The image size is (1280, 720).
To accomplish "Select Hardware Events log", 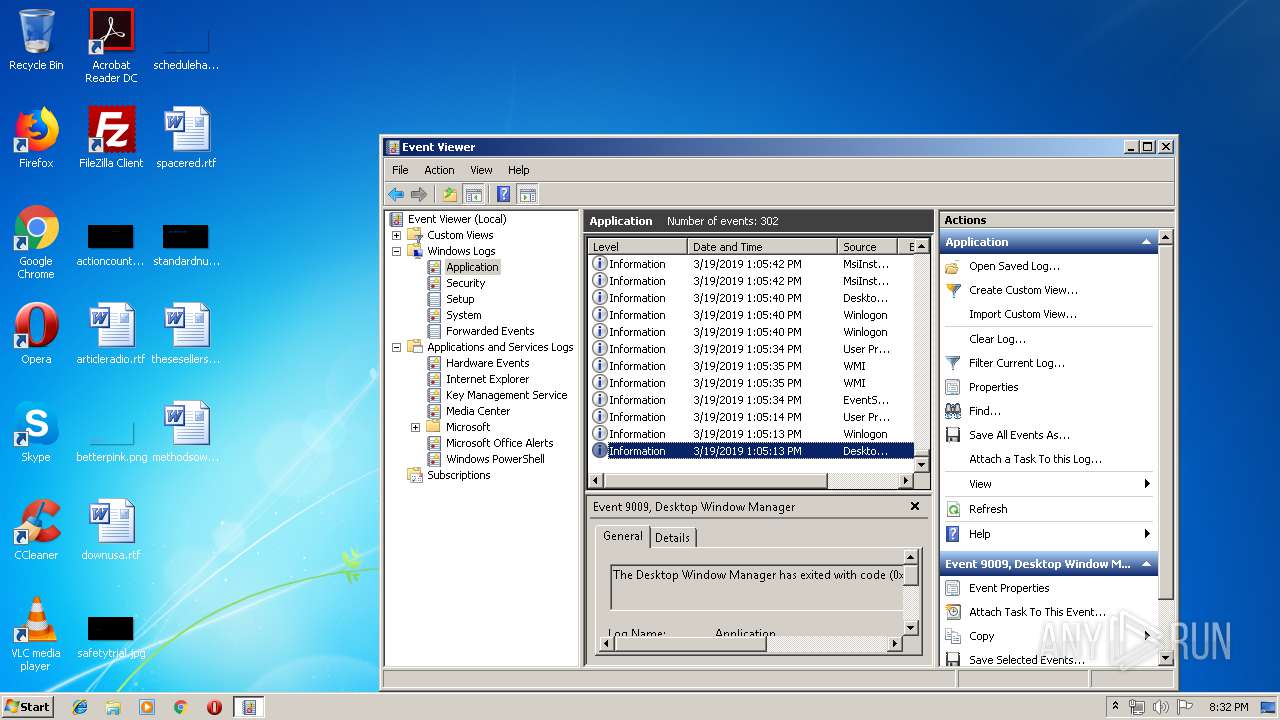I will (487, 363).
